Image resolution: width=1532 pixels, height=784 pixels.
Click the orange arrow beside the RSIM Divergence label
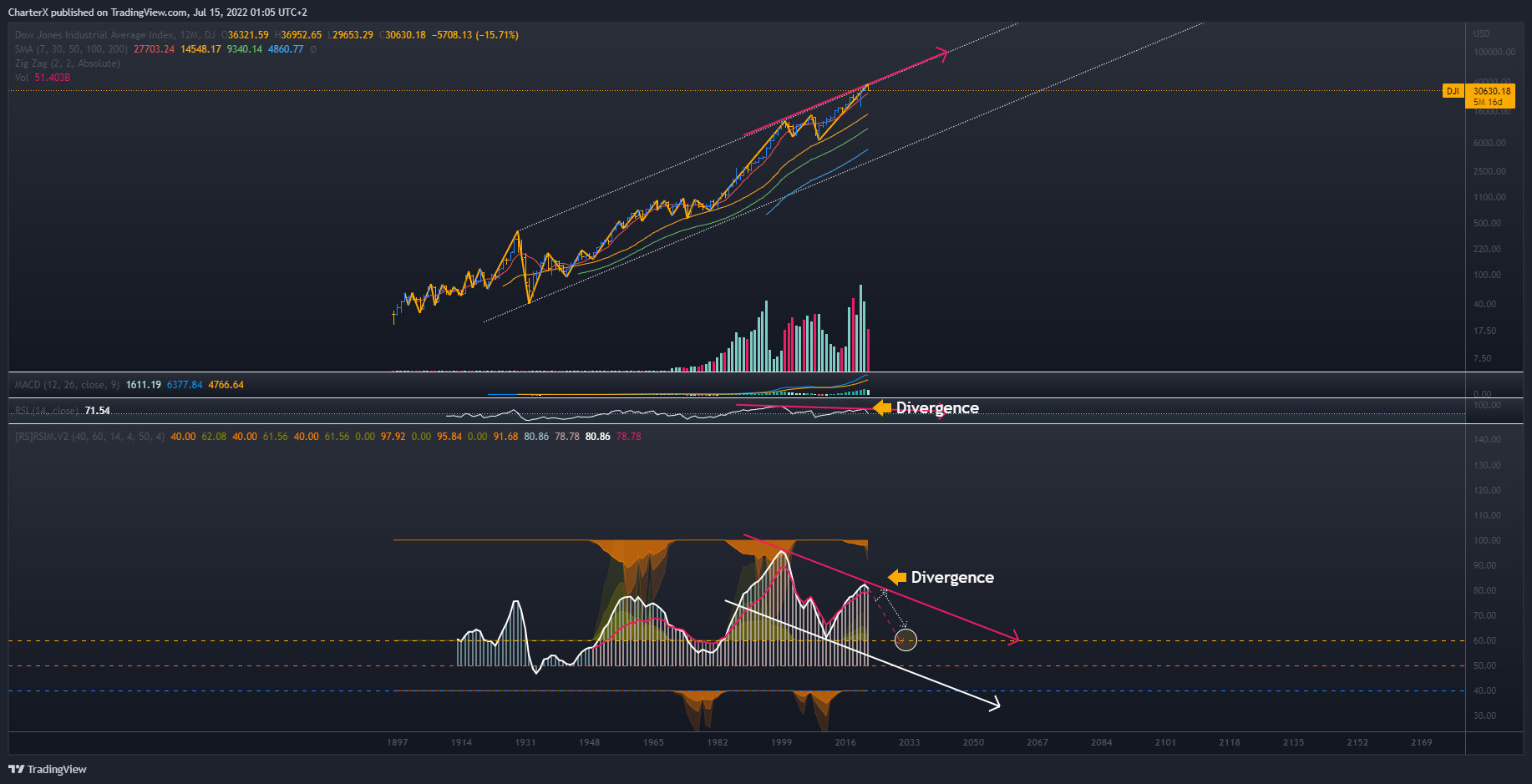click(x=896, y=577)
